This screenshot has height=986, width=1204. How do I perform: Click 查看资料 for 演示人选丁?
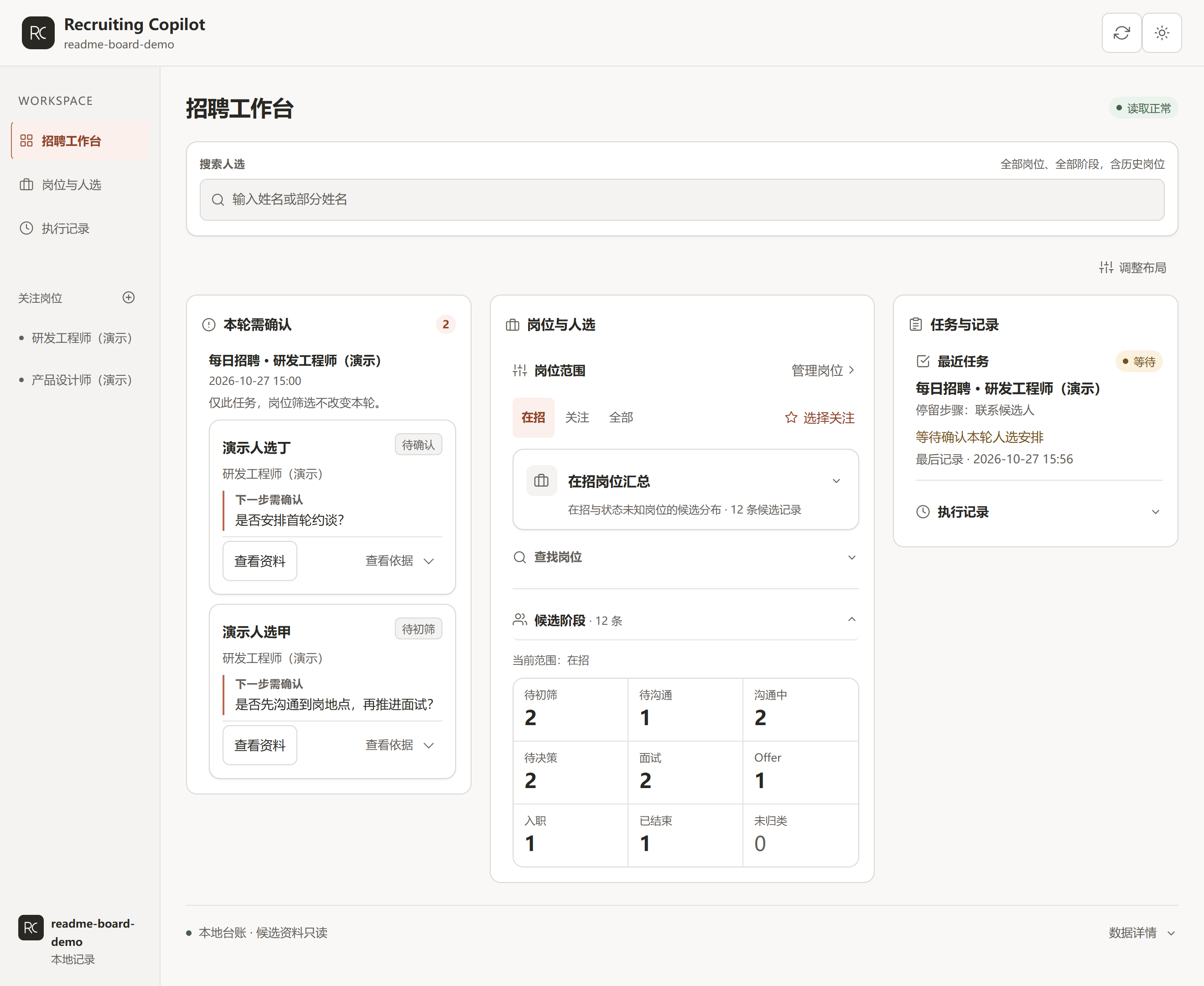tap(259, 561)
